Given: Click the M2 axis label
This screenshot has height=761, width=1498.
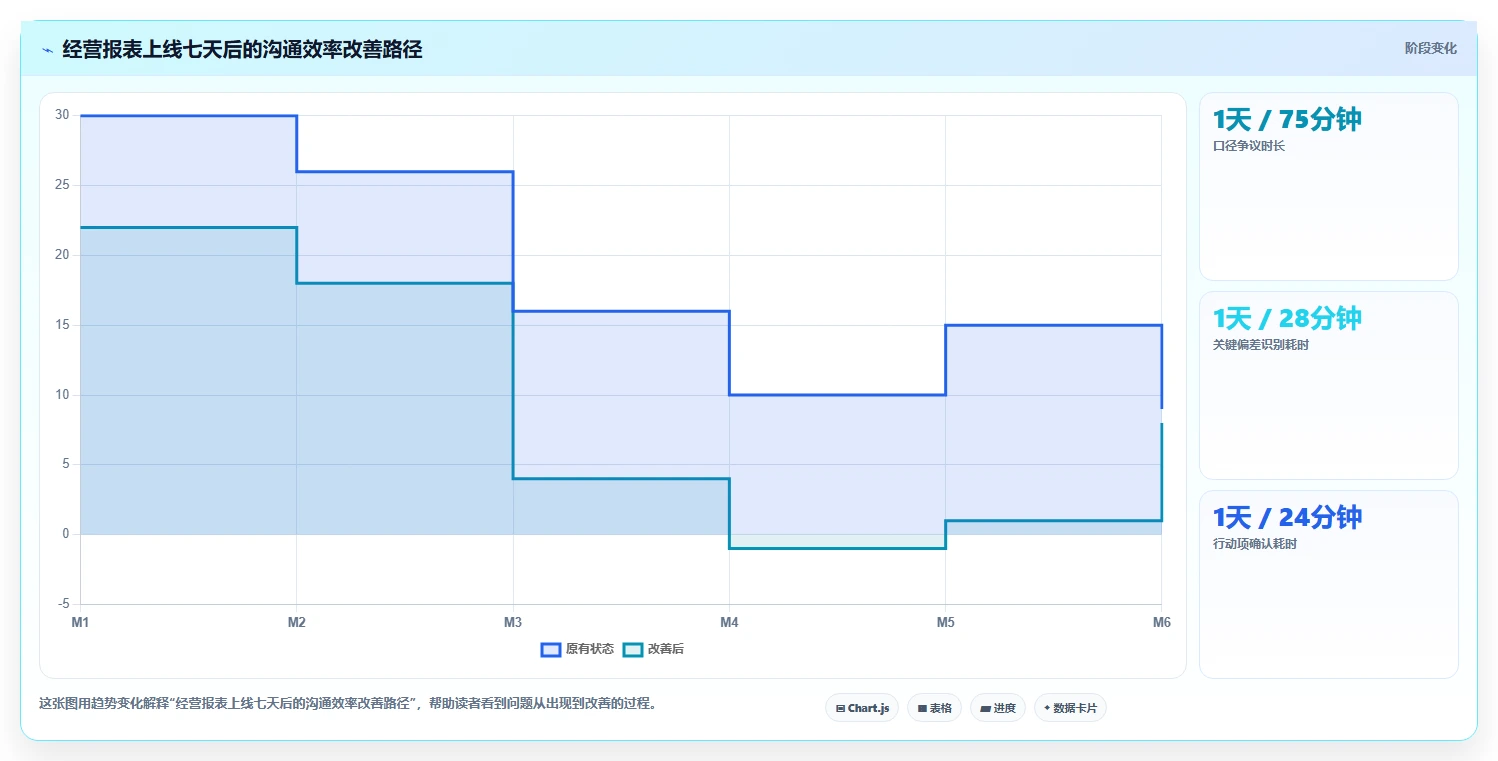Looking at the screenshot, I should pos(297,623).
